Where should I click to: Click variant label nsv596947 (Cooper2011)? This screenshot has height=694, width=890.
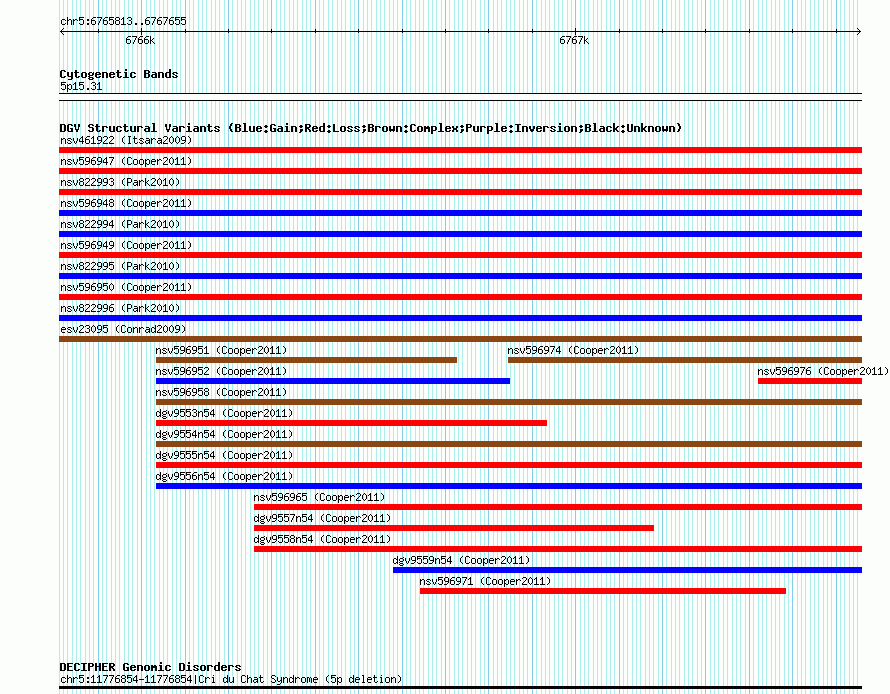(x=126, y=161)
